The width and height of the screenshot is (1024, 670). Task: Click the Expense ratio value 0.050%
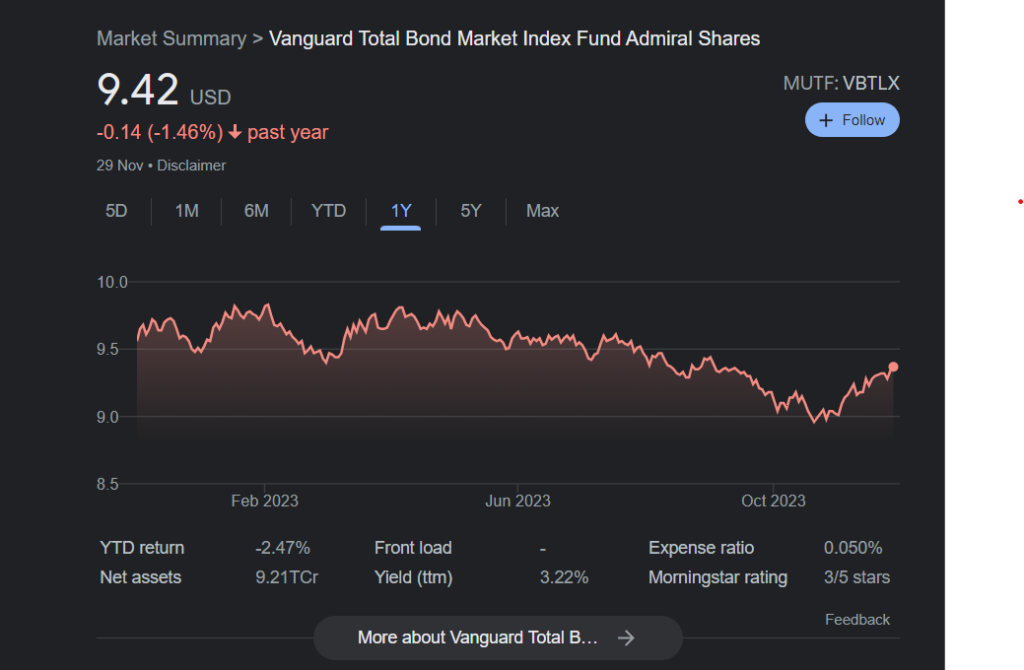tap(853, 548)
